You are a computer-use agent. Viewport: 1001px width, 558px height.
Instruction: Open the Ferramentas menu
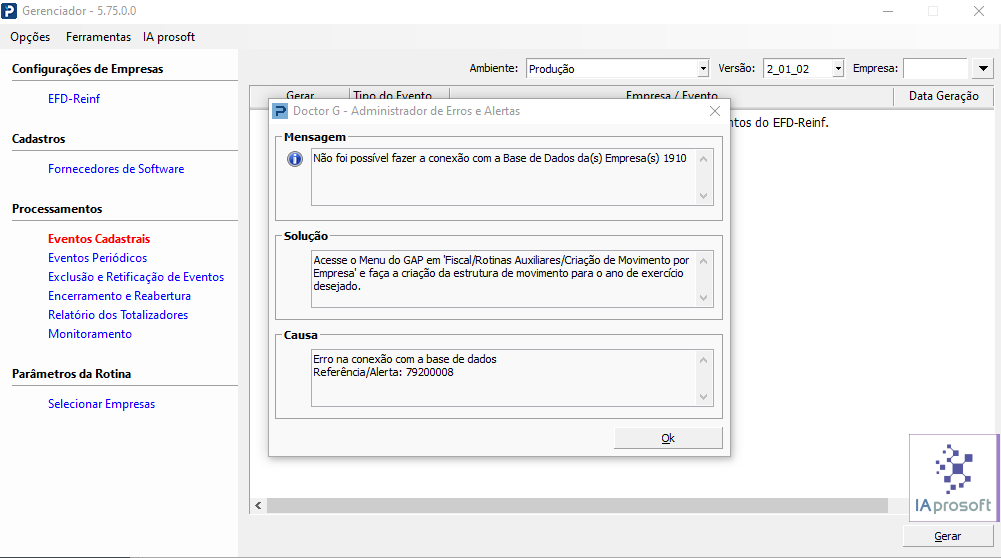[98, 37]
